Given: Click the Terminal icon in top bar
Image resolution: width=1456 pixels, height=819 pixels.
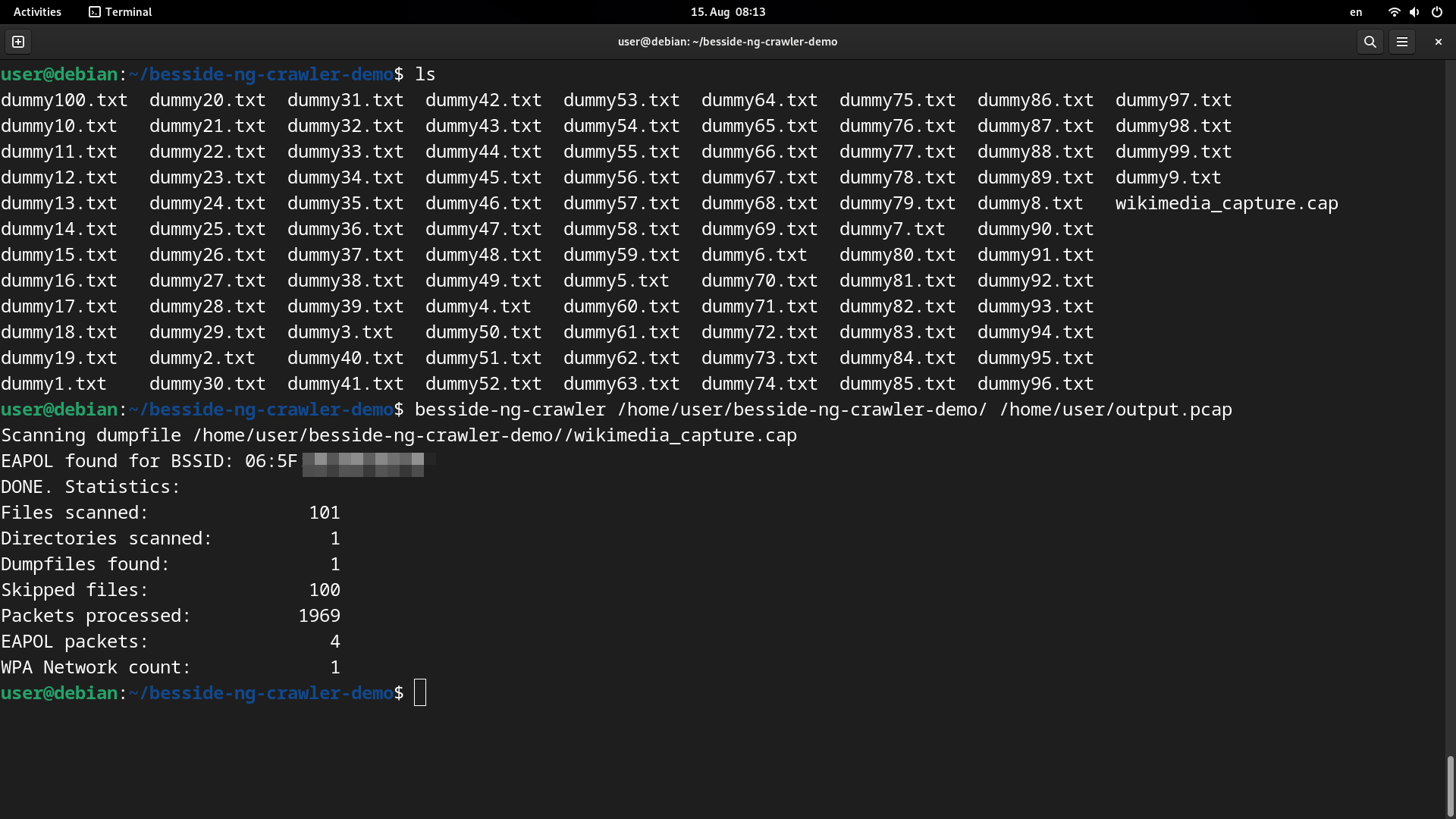Looking at the screenshot, I should pyautogui.click(x=95, y=11).
